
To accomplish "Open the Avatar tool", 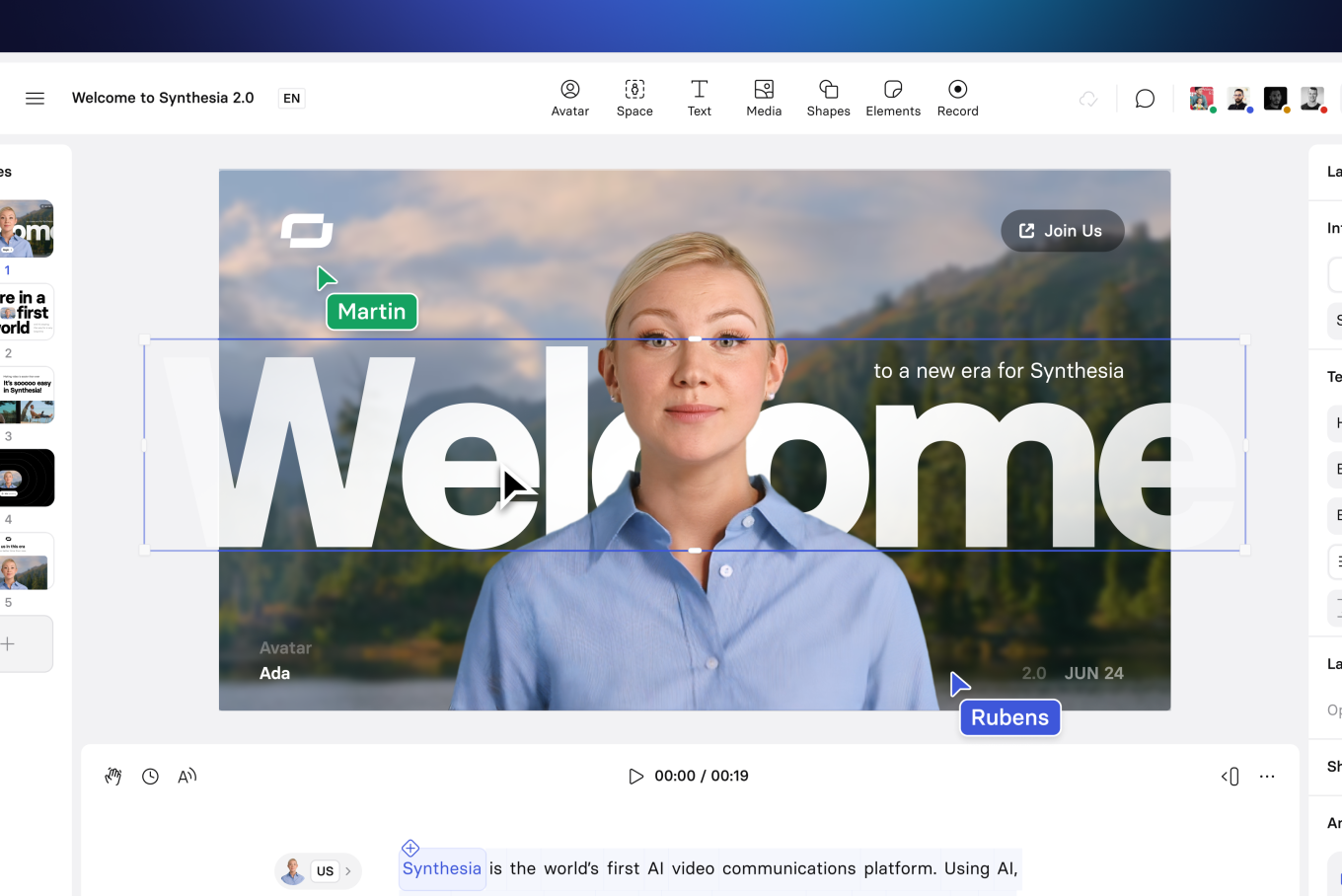I will tap(570, 98).
